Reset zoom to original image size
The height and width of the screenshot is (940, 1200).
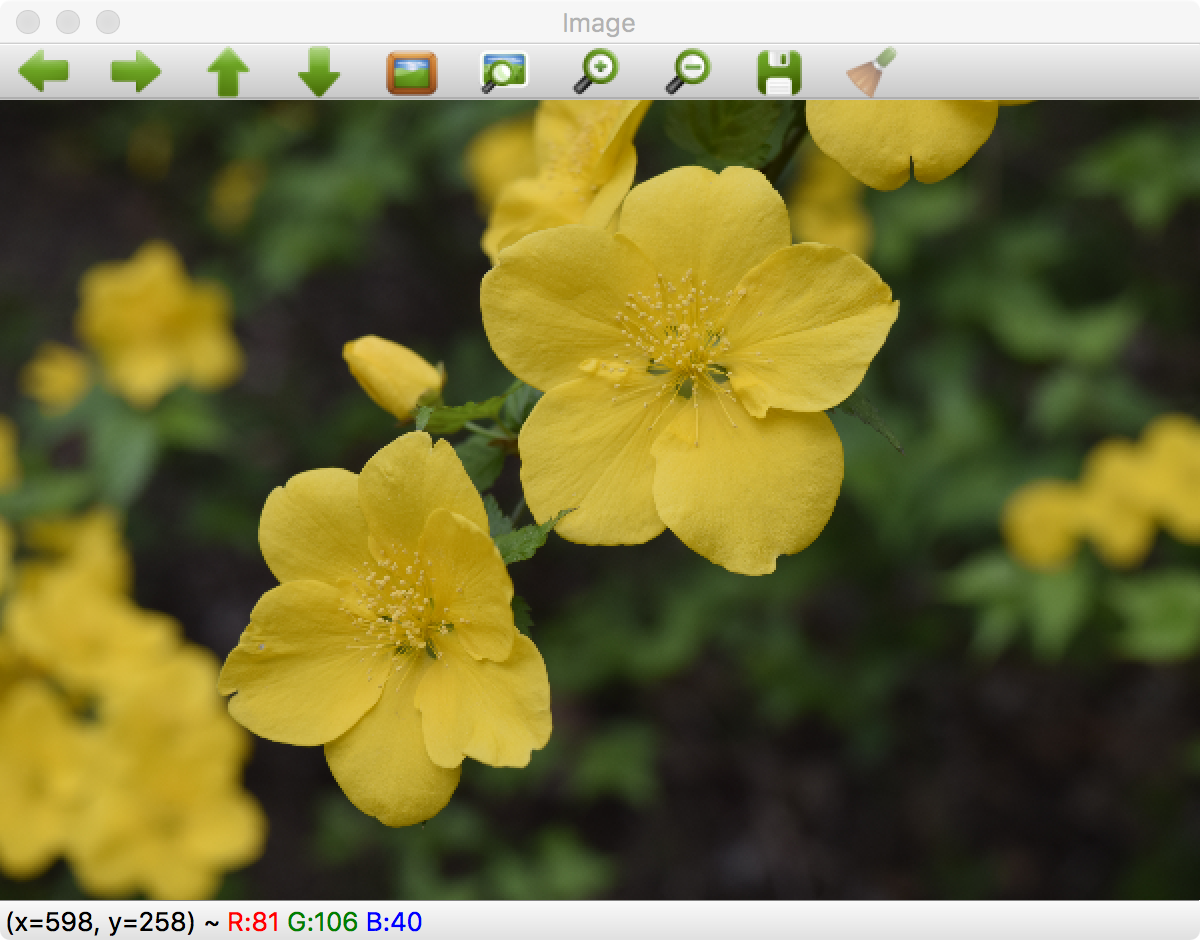pyautogui.click(x=412, y=72)
